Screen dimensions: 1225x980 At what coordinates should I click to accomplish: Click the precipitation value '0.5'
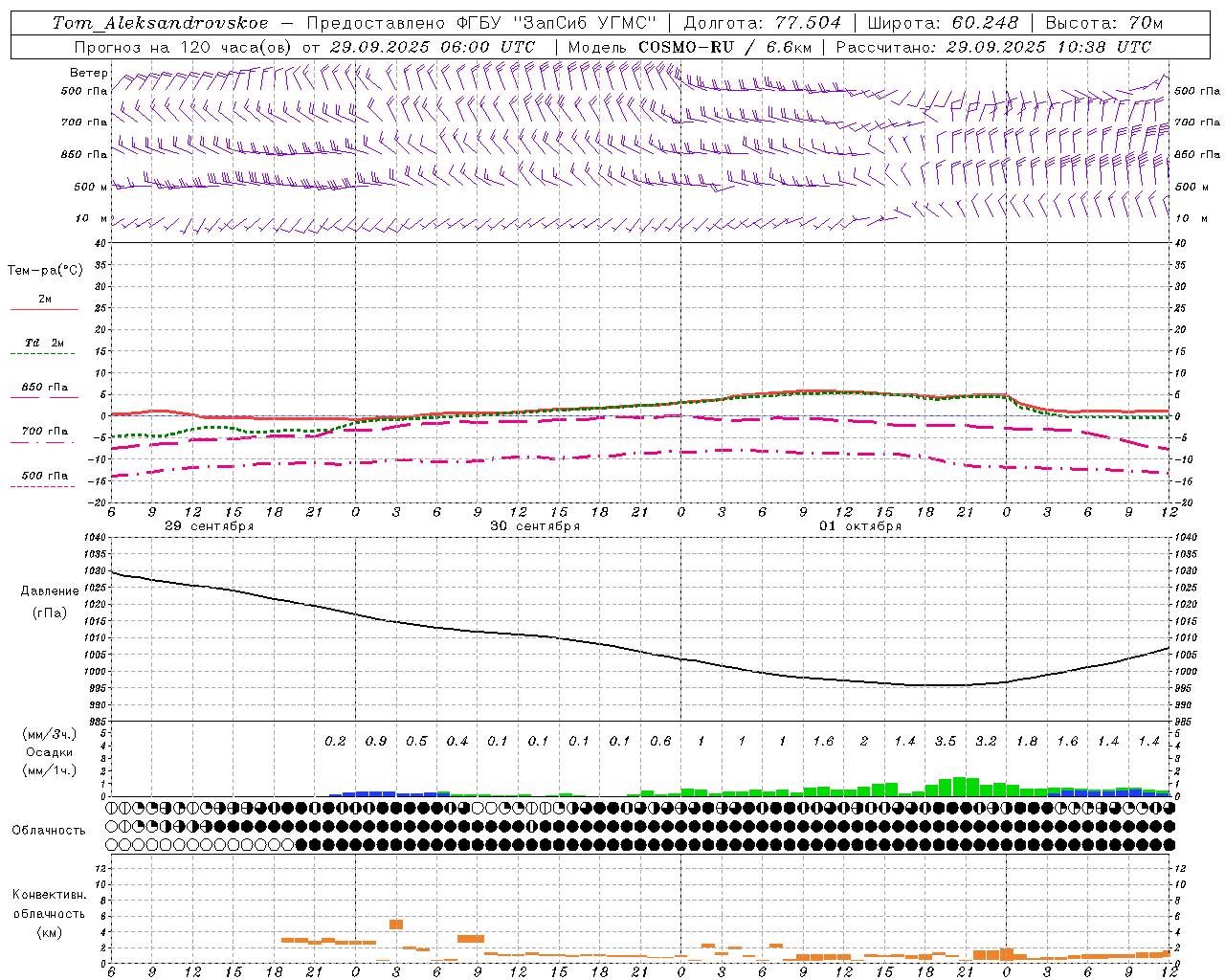[x=416, y=742]
